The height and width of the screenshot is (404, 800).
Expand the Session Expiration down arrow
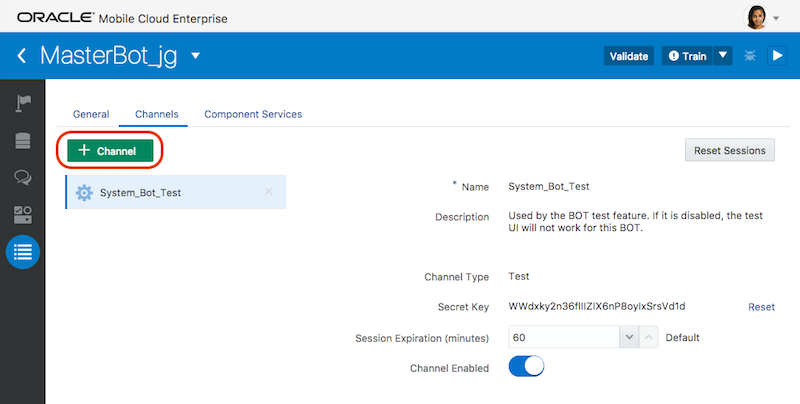coord(630,338)
